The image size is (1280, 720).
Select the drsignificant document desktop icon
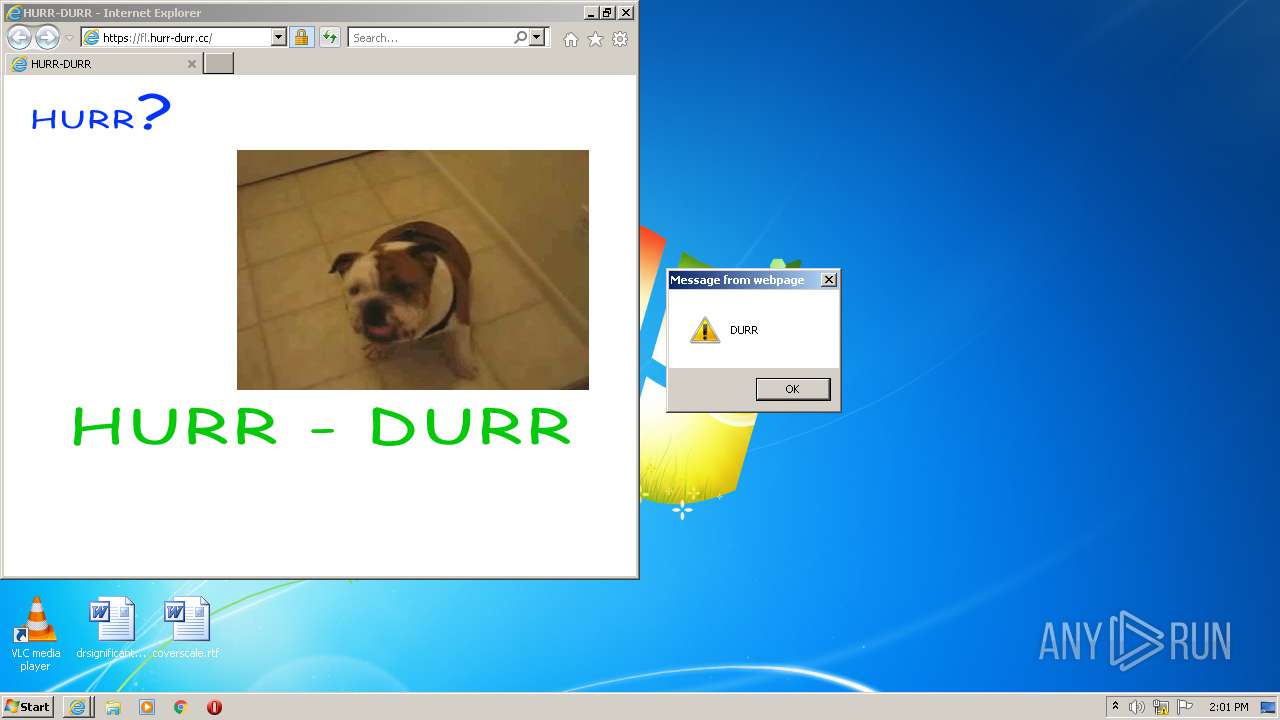[x=111, y=628]
